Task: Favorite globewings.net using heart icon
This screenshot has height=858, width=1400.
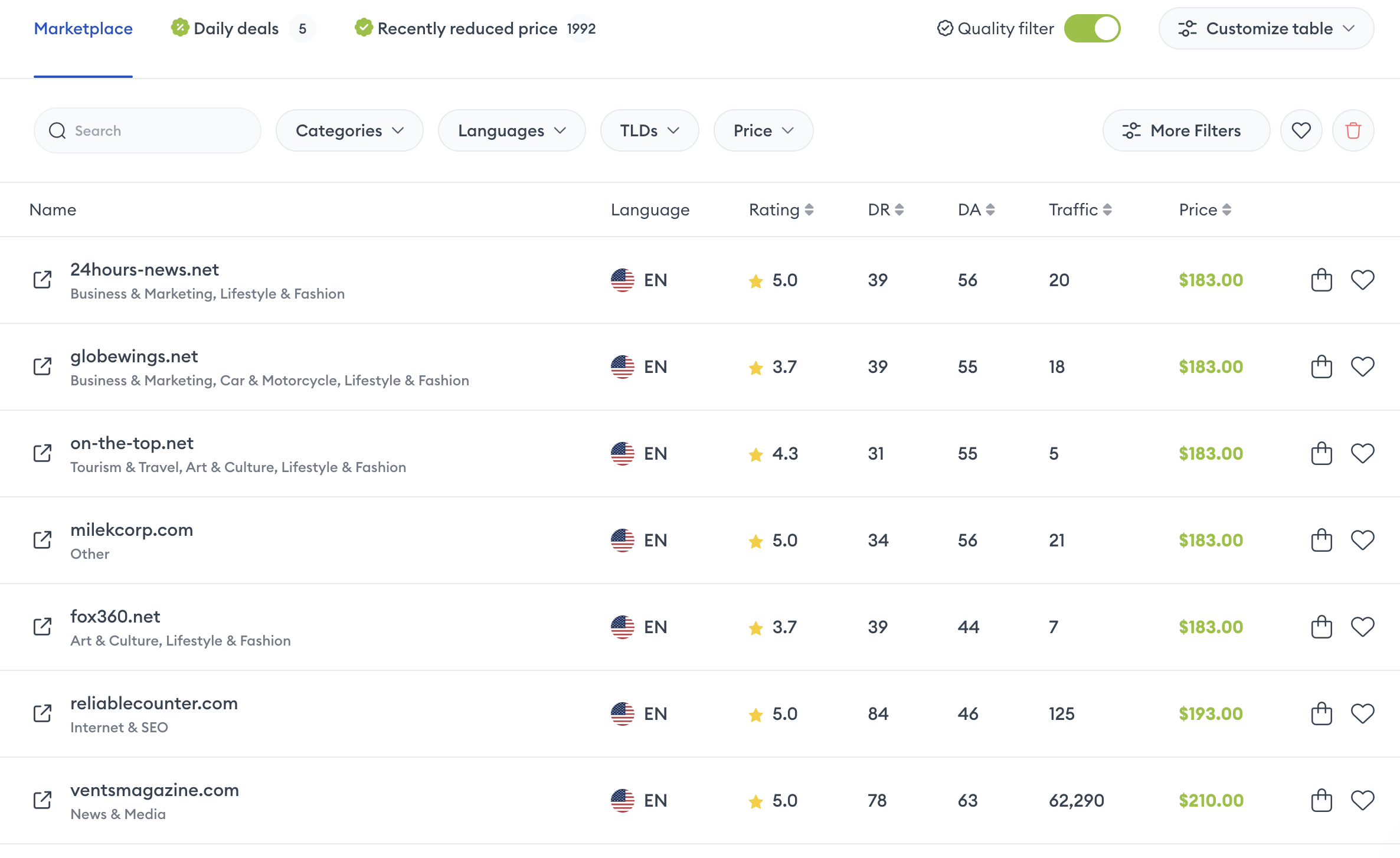Action: tap(1363, 366)
